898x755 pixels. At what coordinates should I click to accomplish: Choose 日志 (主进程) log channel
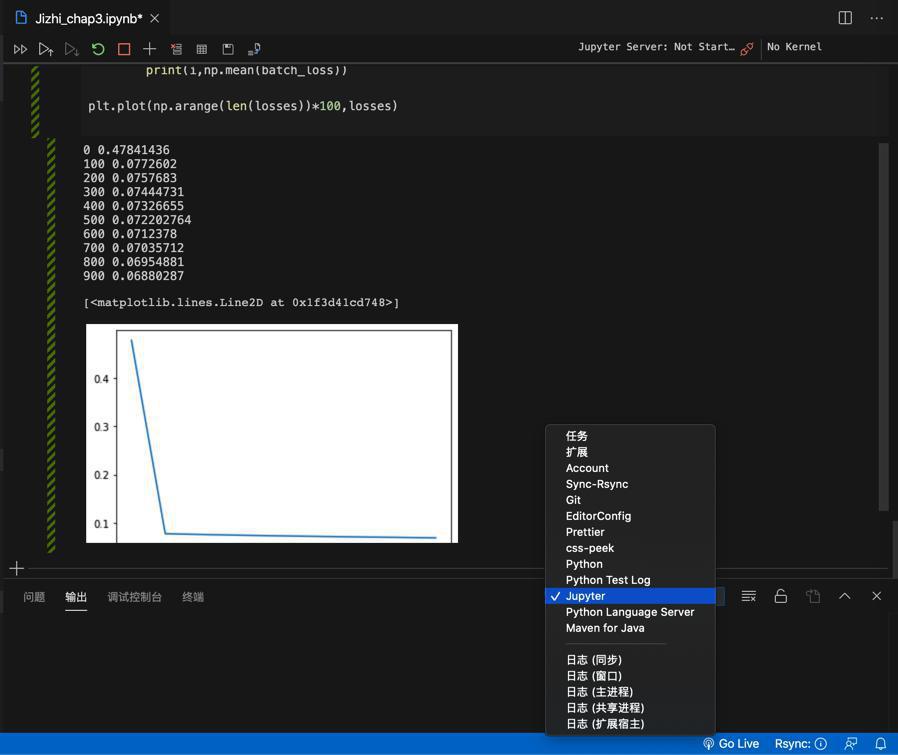[631, 692]
